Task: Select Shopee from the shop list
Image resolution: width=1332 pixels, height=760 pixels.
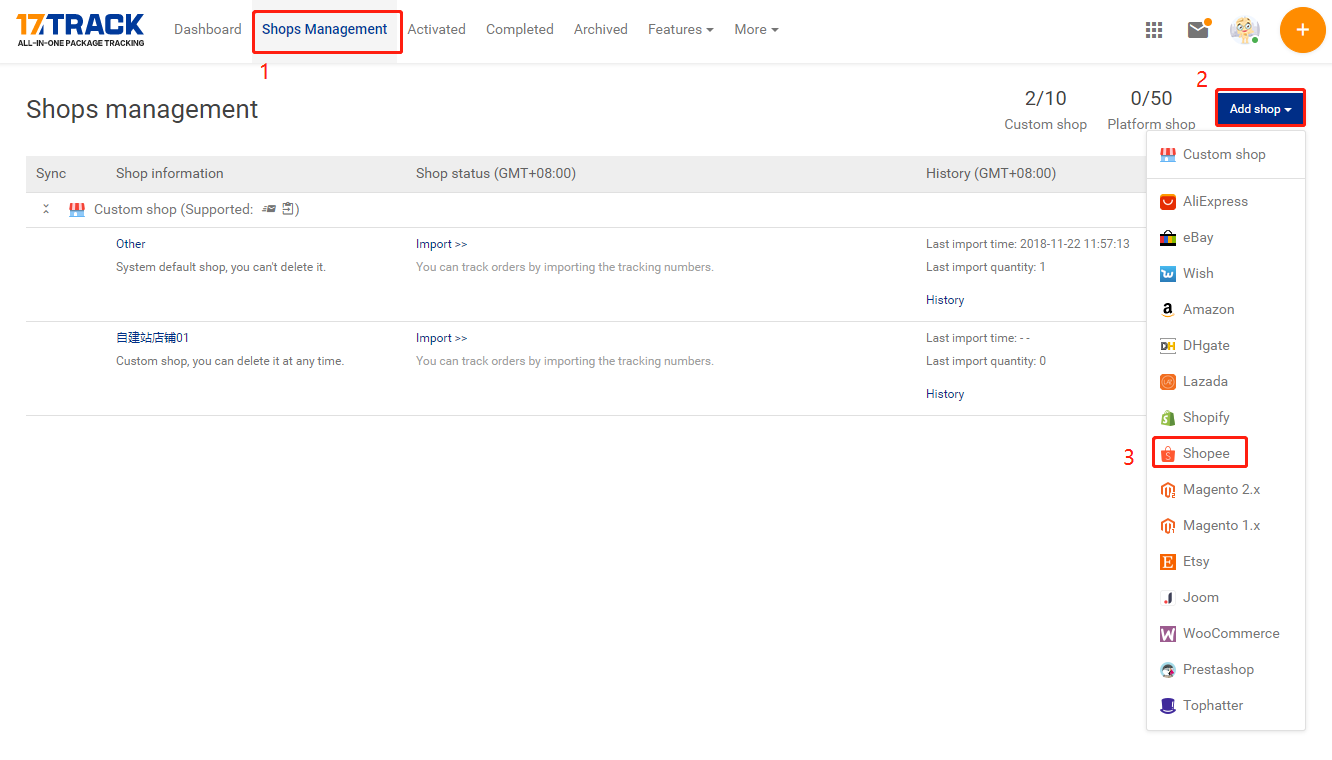Action: 1226,454
